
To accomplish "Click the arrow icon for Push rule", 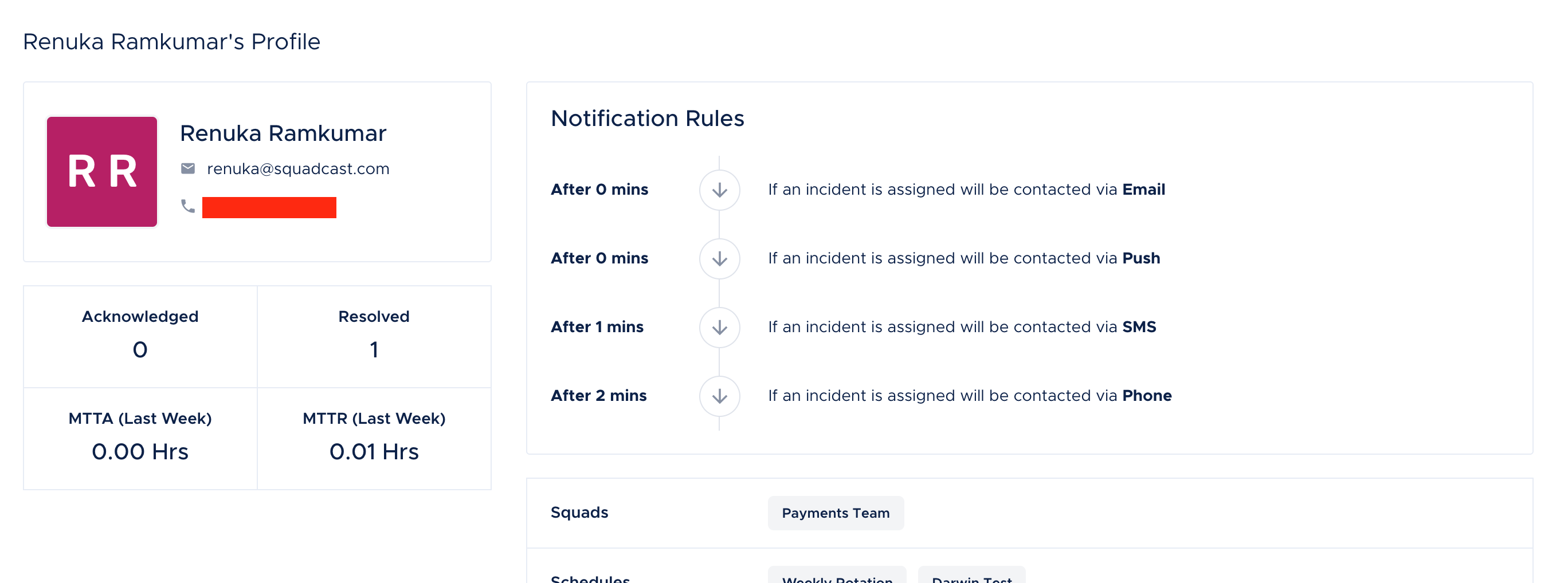I will point(719,259).
